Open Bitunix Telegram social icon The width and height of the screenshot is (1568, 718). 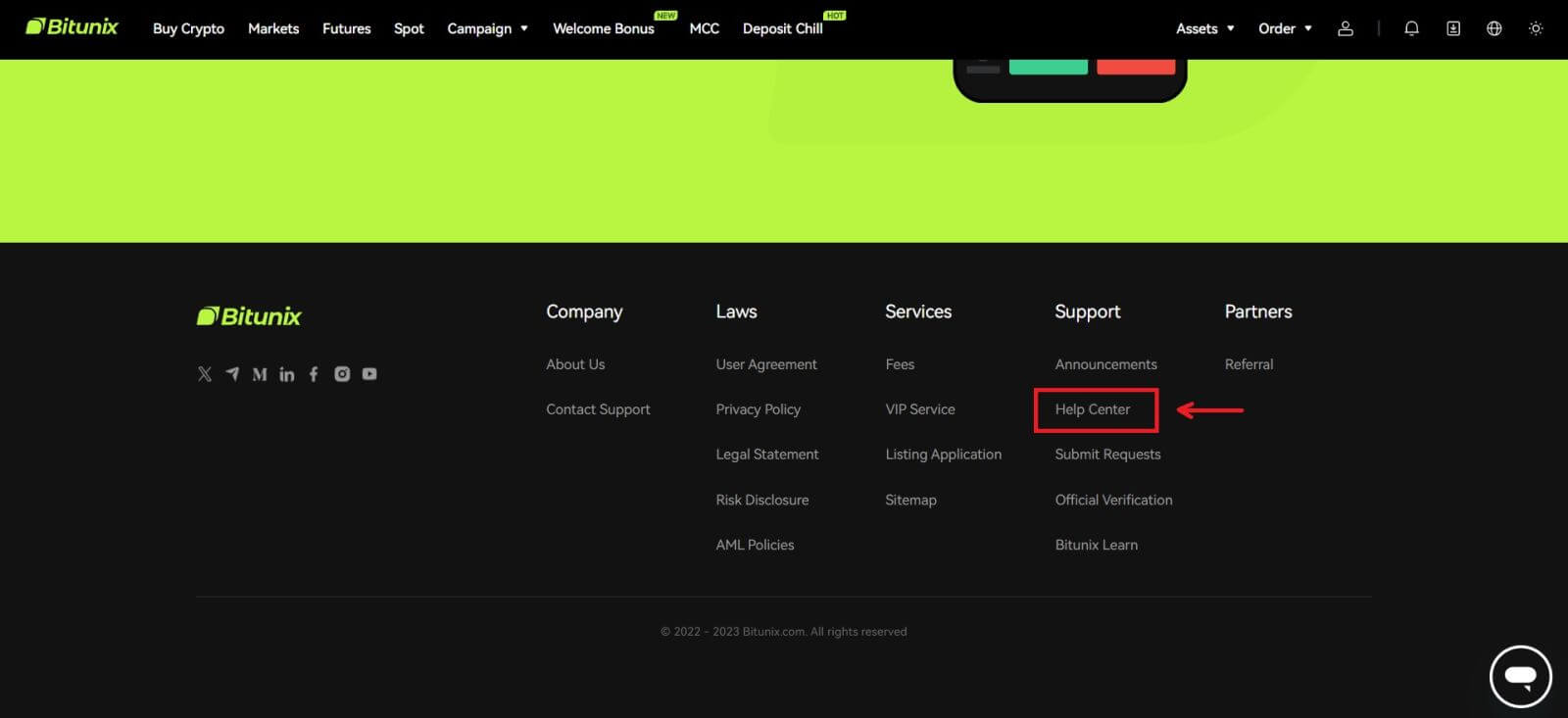pyautogui.click(x=232, y=374)
